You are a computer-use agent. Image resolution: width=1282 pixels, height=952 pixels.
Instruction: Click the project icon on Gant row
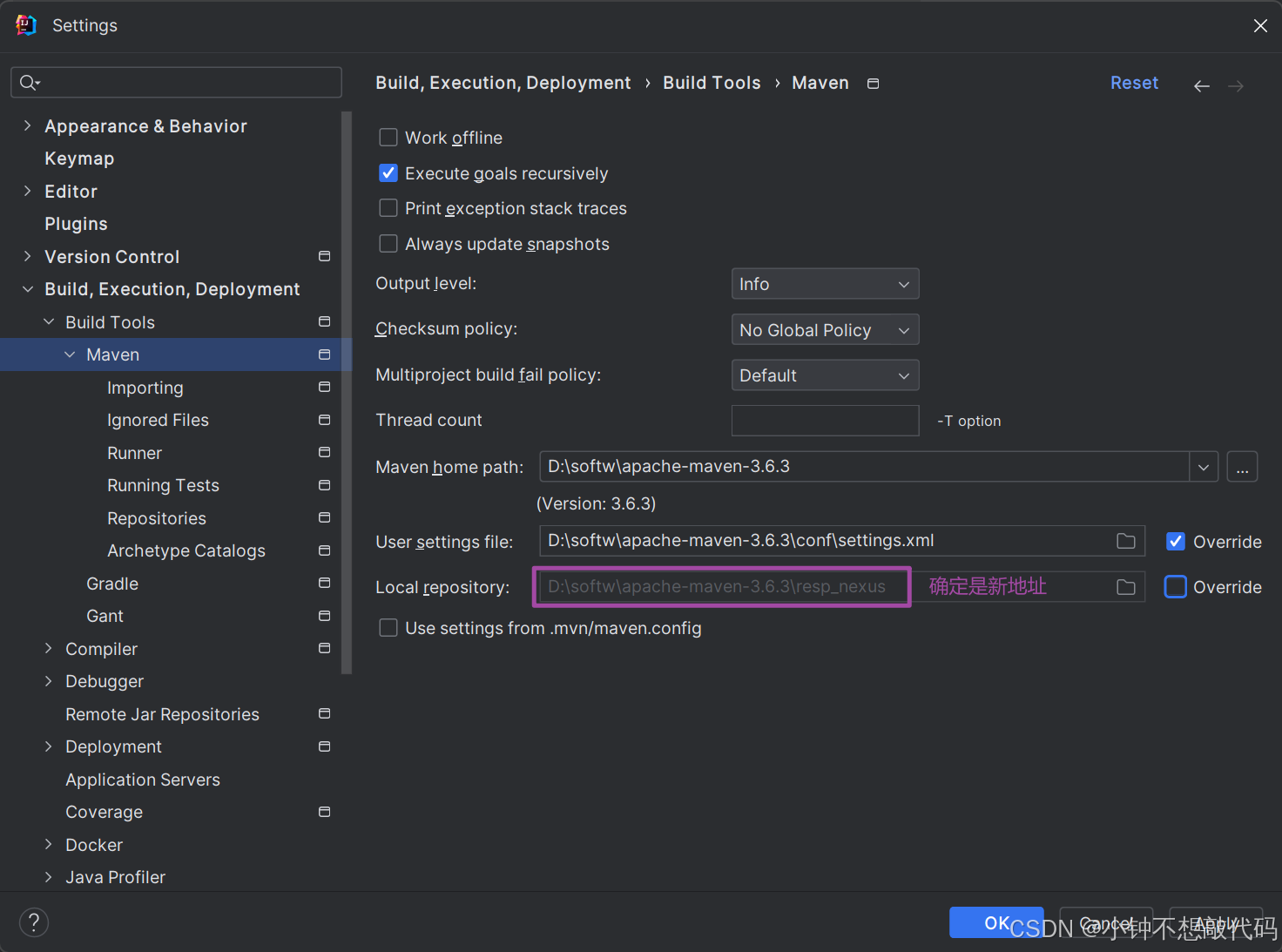coord(325,616)
